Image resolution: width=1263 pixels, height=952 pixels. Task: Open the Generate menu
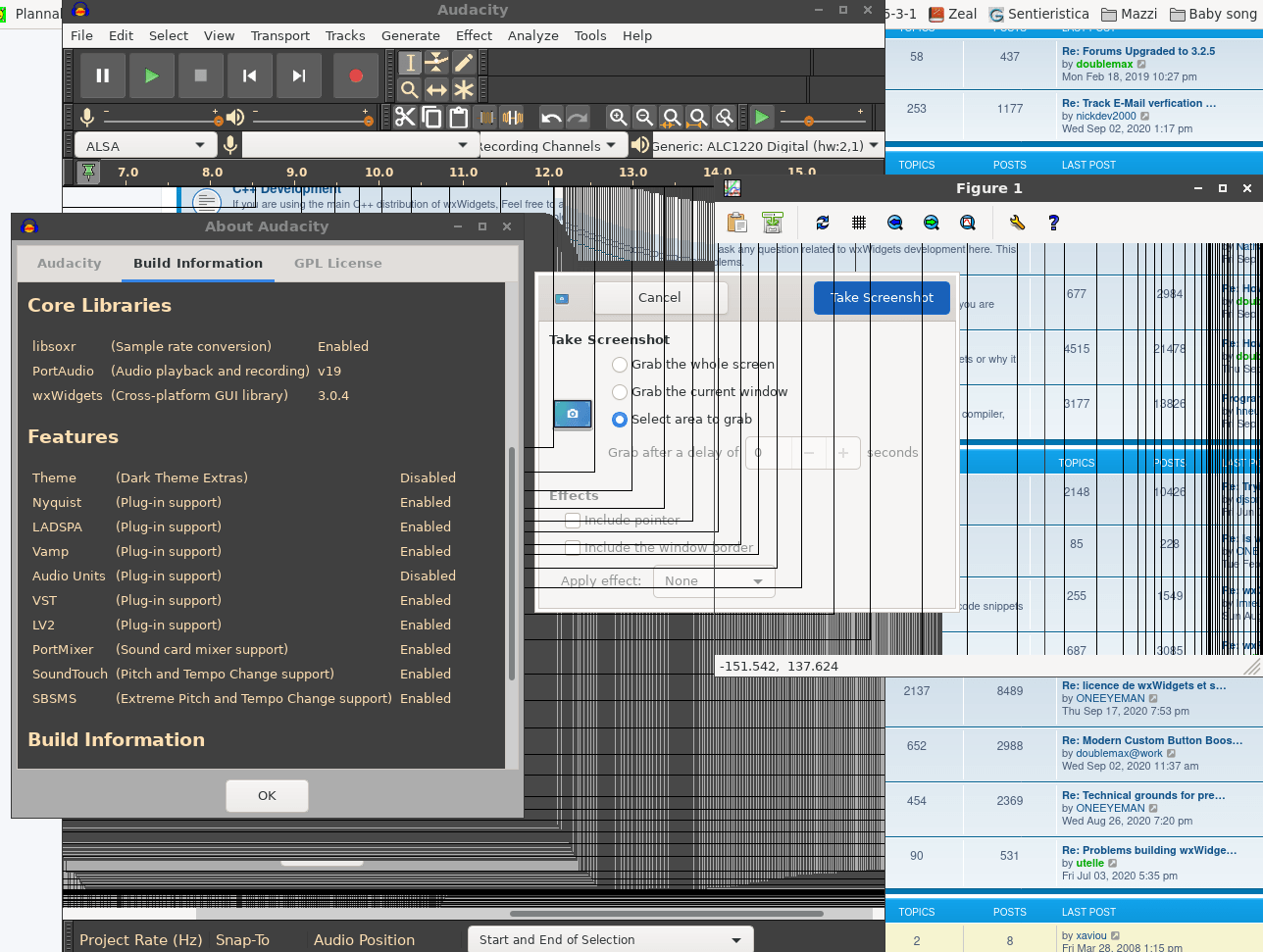(411, 35)
